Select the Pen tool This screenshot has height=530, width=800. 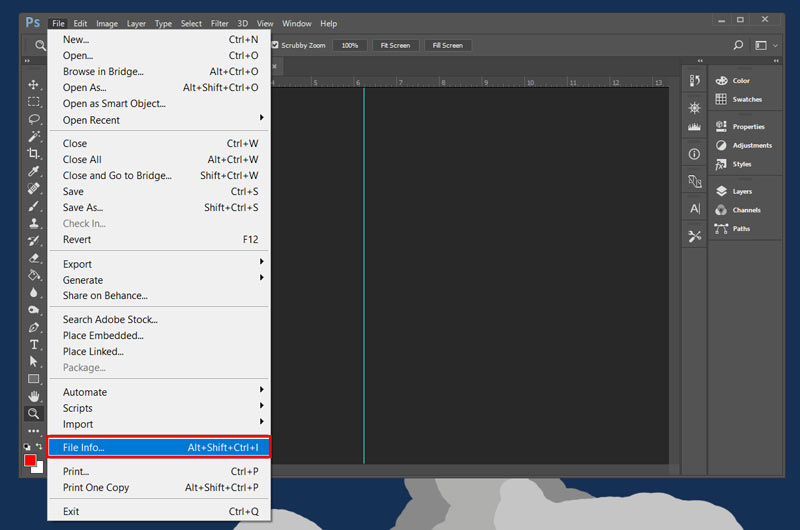coord(34,327)
